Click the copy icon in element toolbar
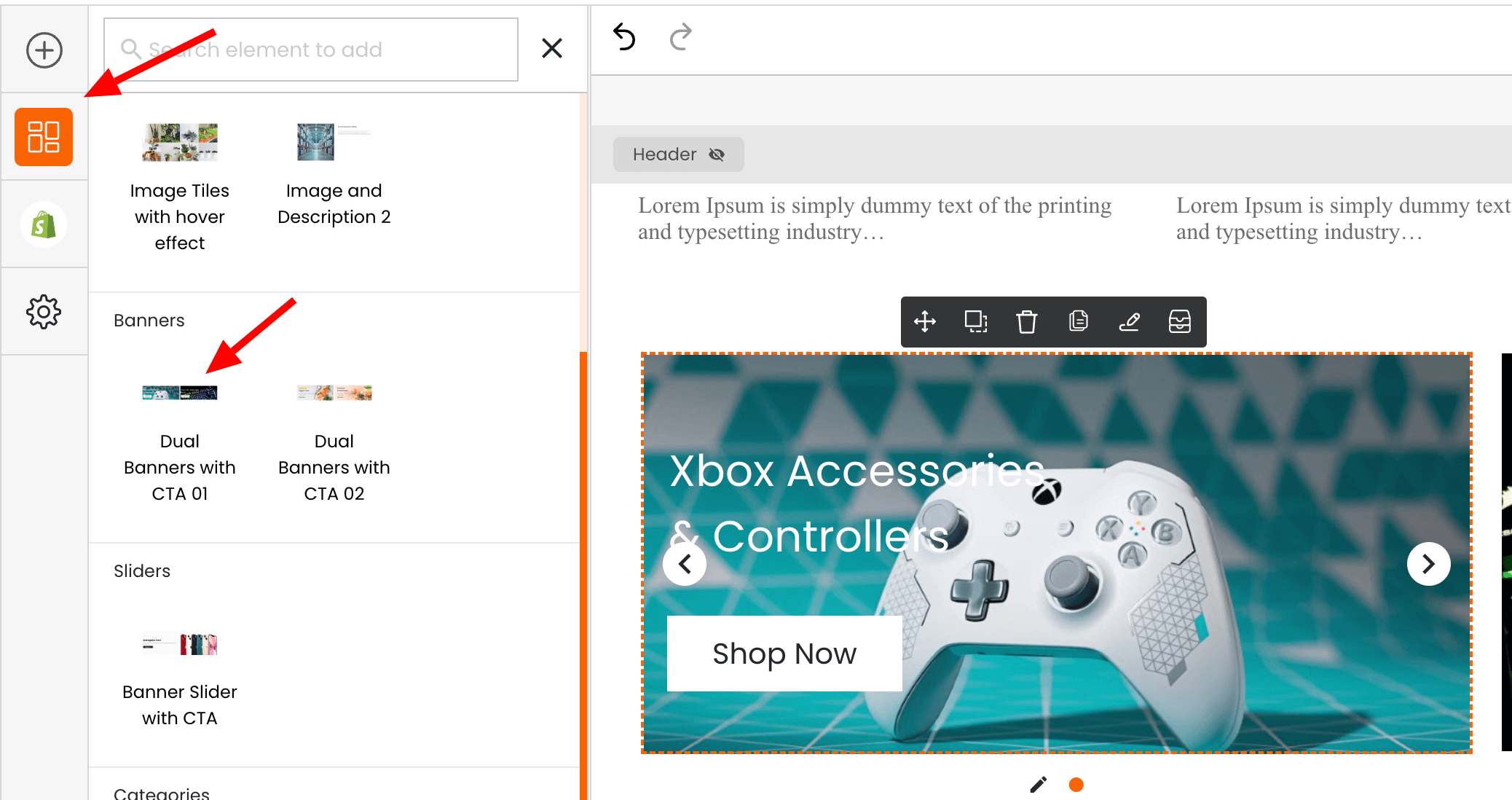 click(1078, 321)
